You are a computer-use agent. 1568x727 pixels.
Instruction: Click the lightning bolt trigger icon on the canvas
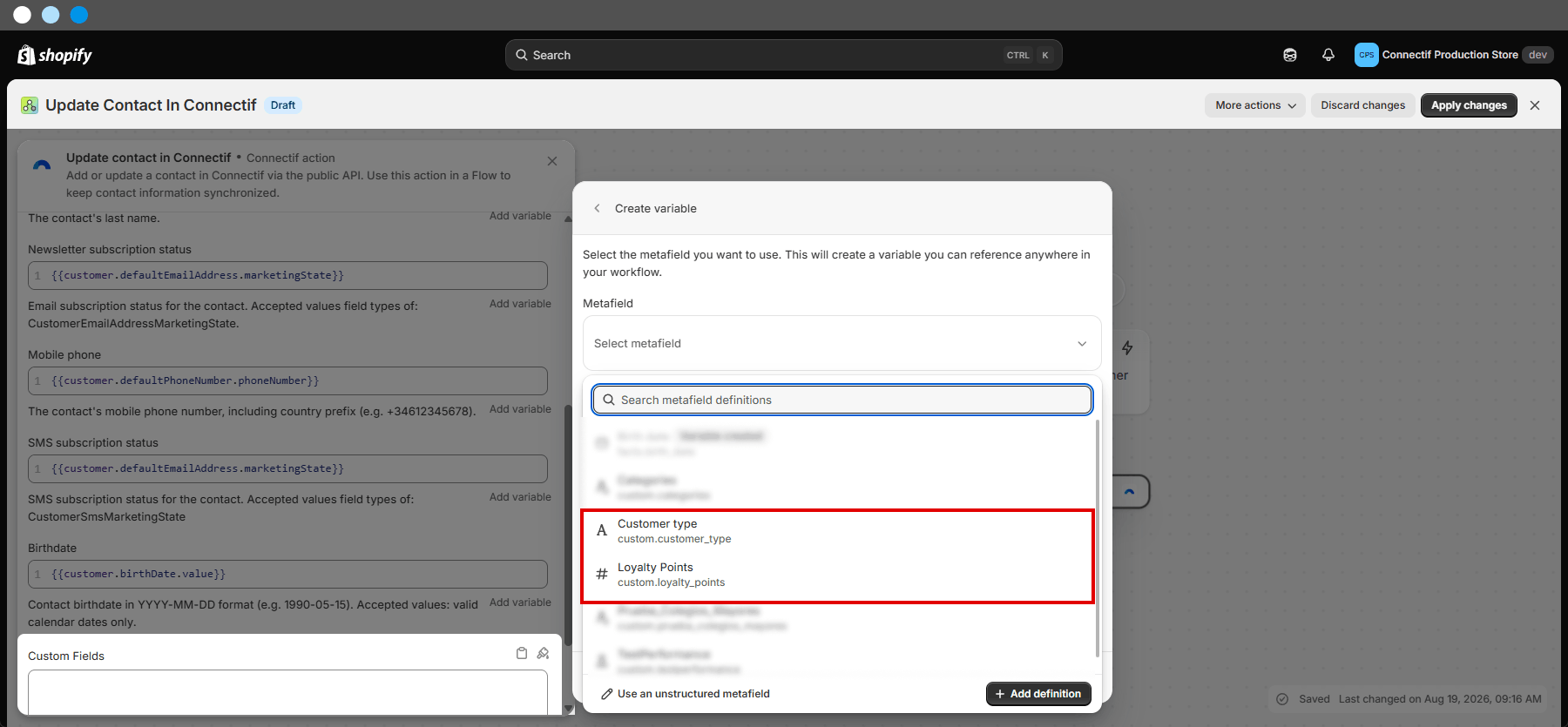tap(1127, 348)
